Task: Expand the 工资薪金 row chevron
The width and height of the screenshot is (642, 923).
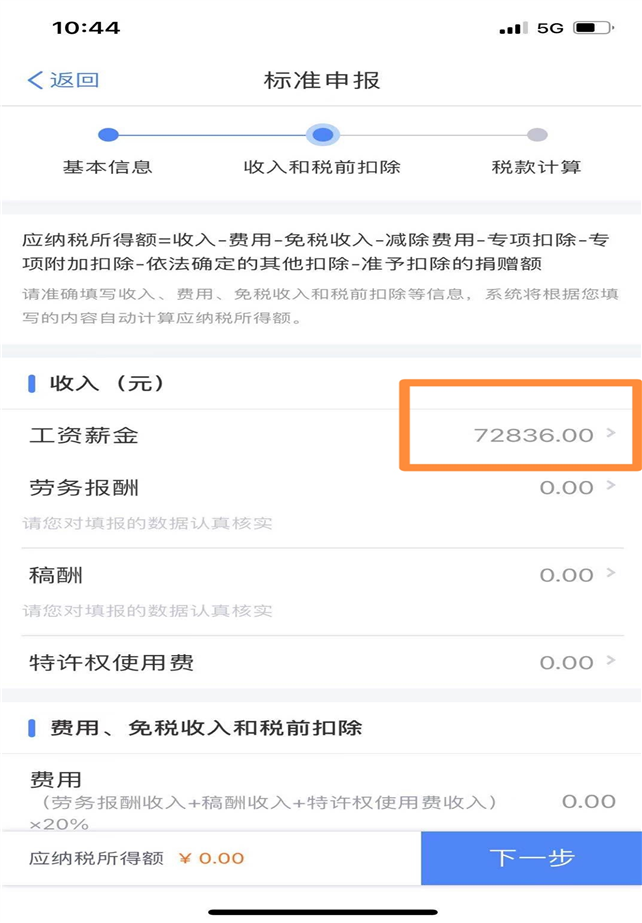Action: [611, 434]
